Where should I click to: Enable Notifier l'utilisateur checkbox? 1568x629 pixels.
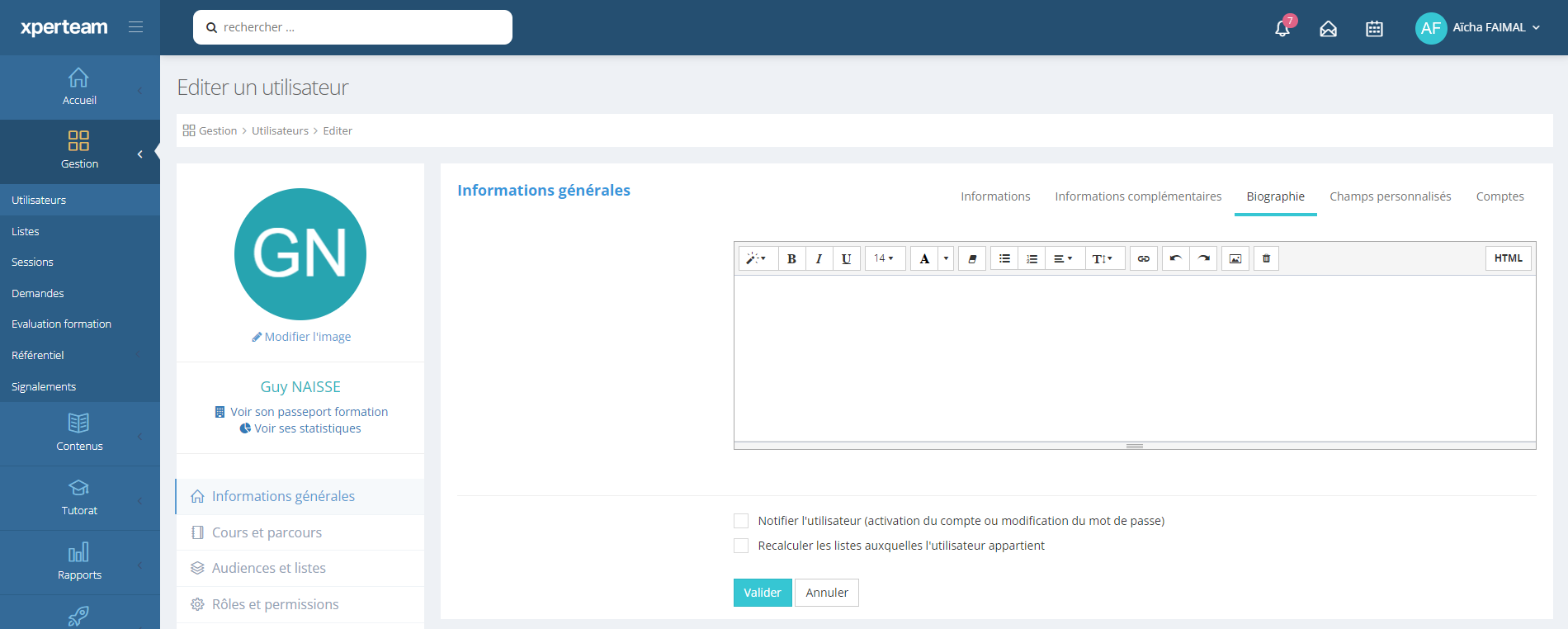tap(741, 521)
